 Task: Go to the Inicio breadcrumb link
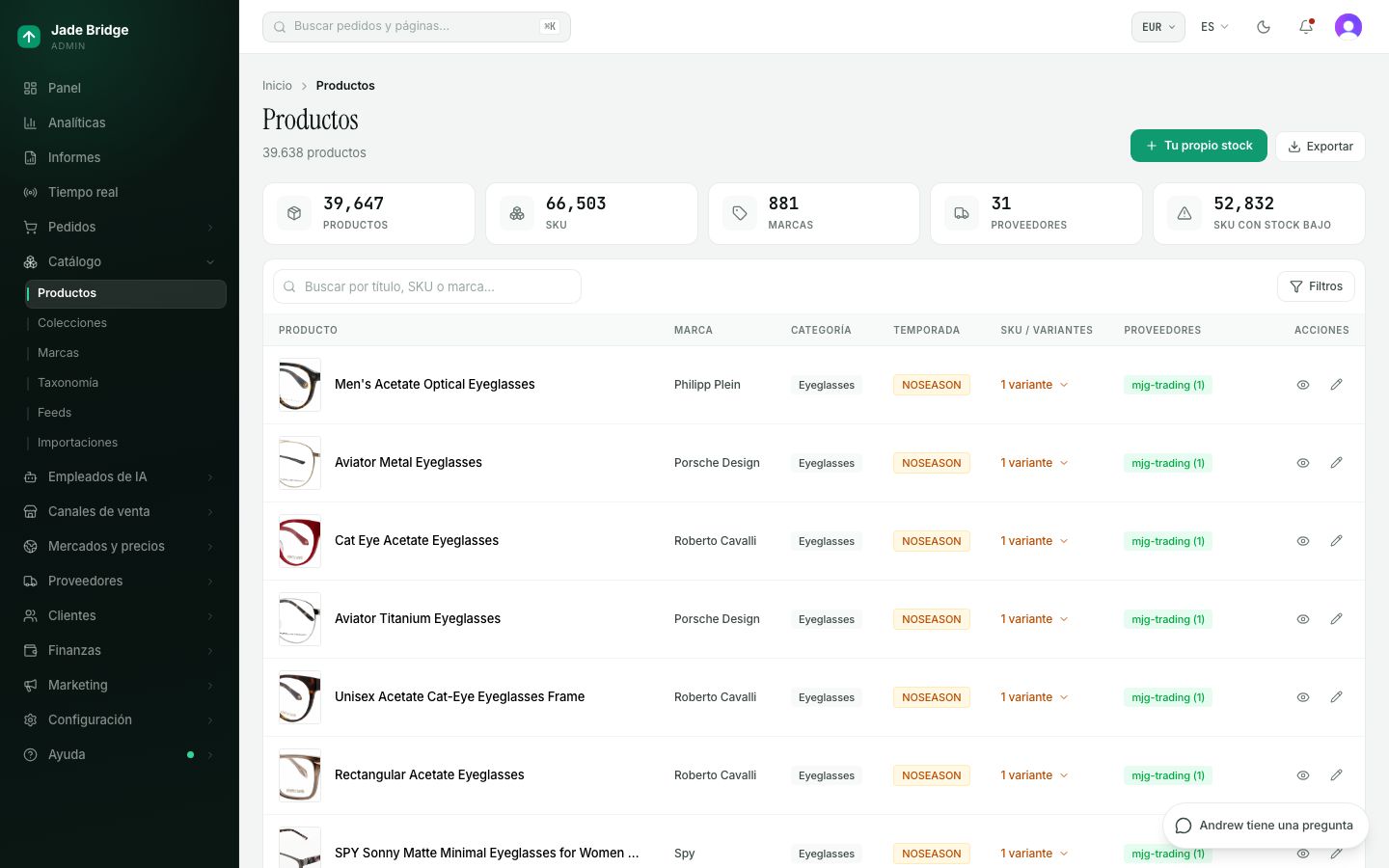pyautogui.click(x=277, y=86)
